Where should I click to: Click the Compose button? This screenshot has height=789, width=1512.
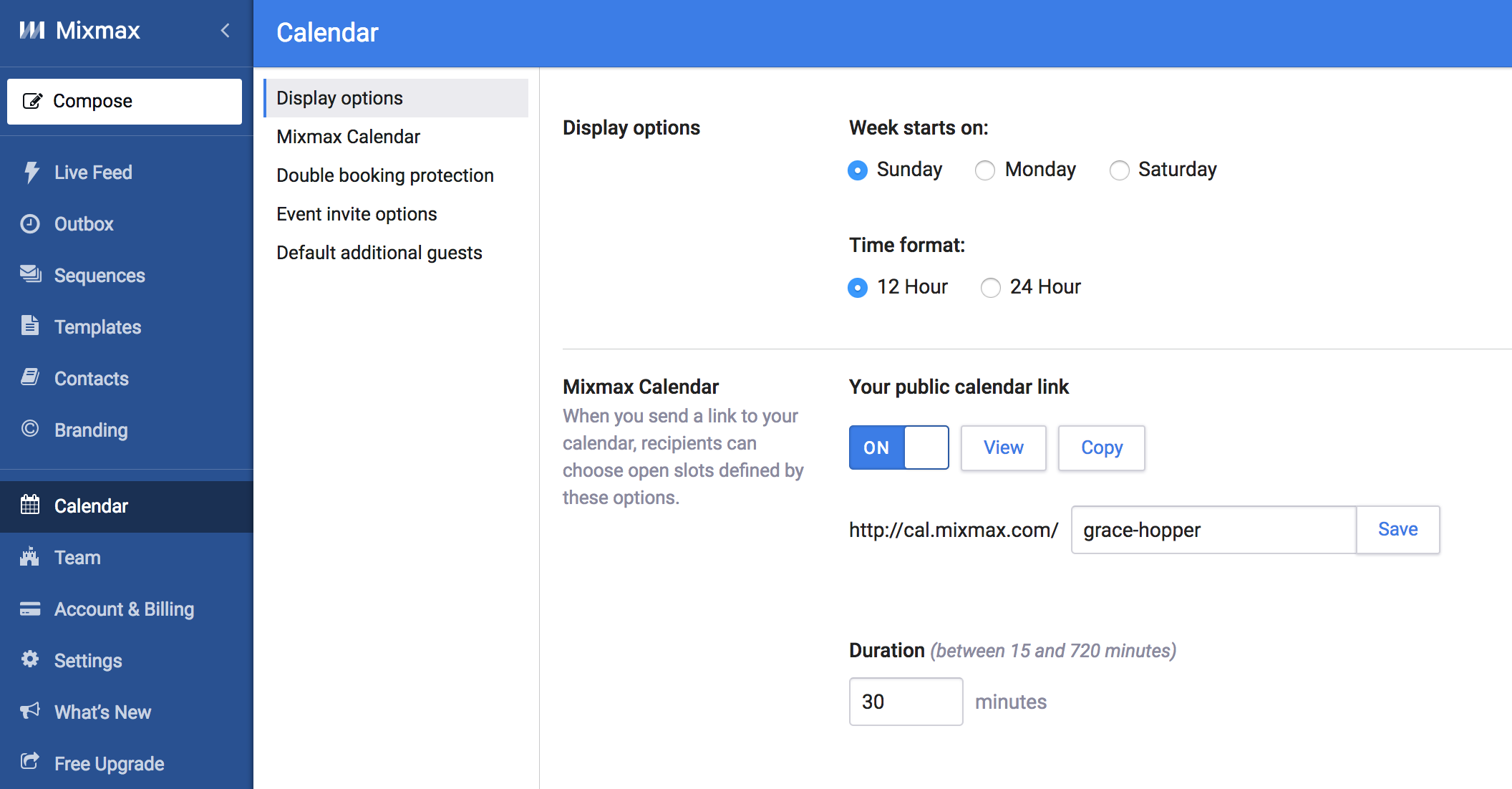tap(125, 101)
